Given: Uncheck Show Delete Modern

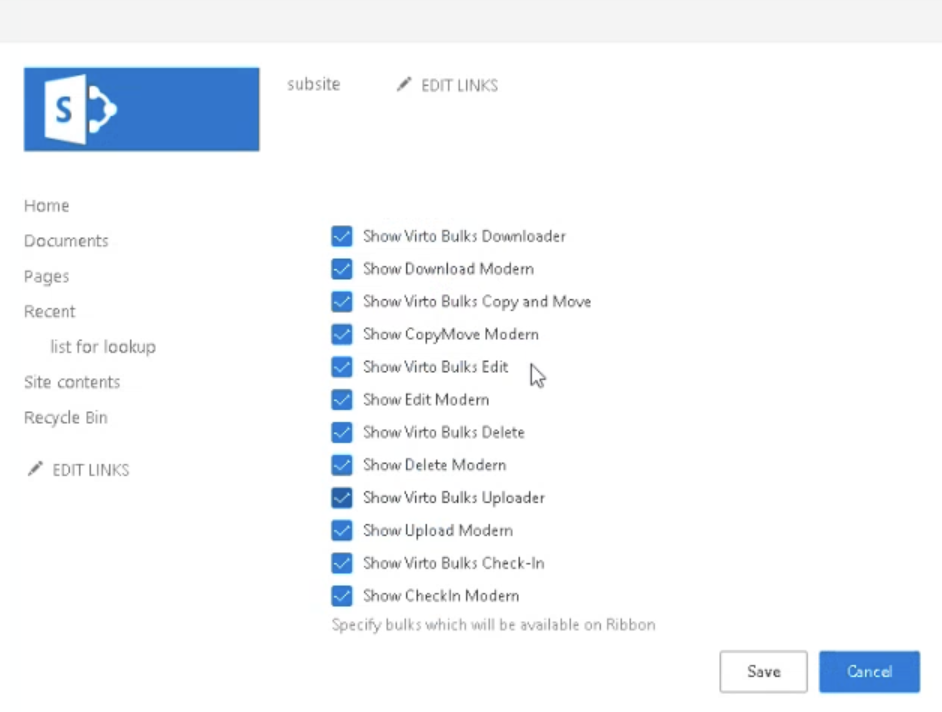Looking at the screenshot, I should coord(342,465).
